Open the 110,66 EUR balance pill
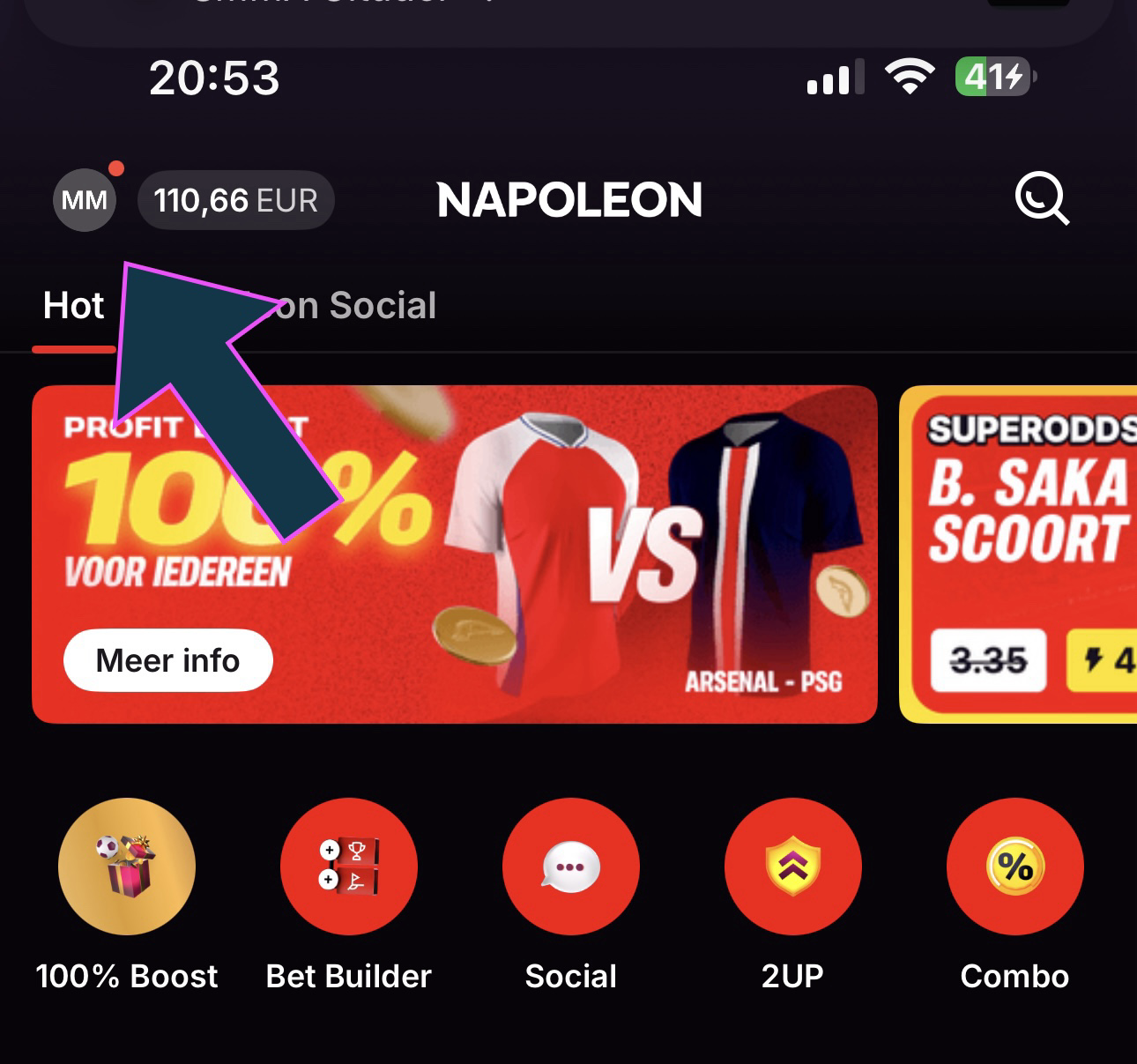Viewport: 1137px width, 1064px height. pyautogui.click(x=236, y=200)
